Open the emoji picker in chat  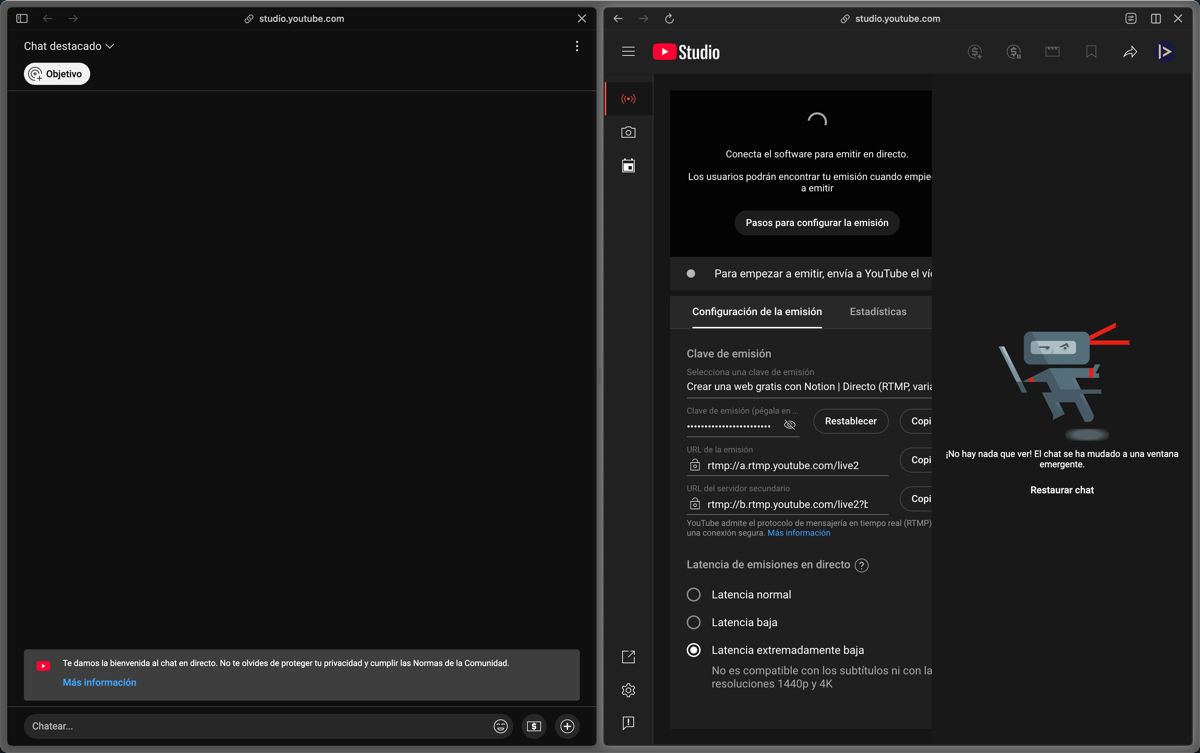(501, 726)
